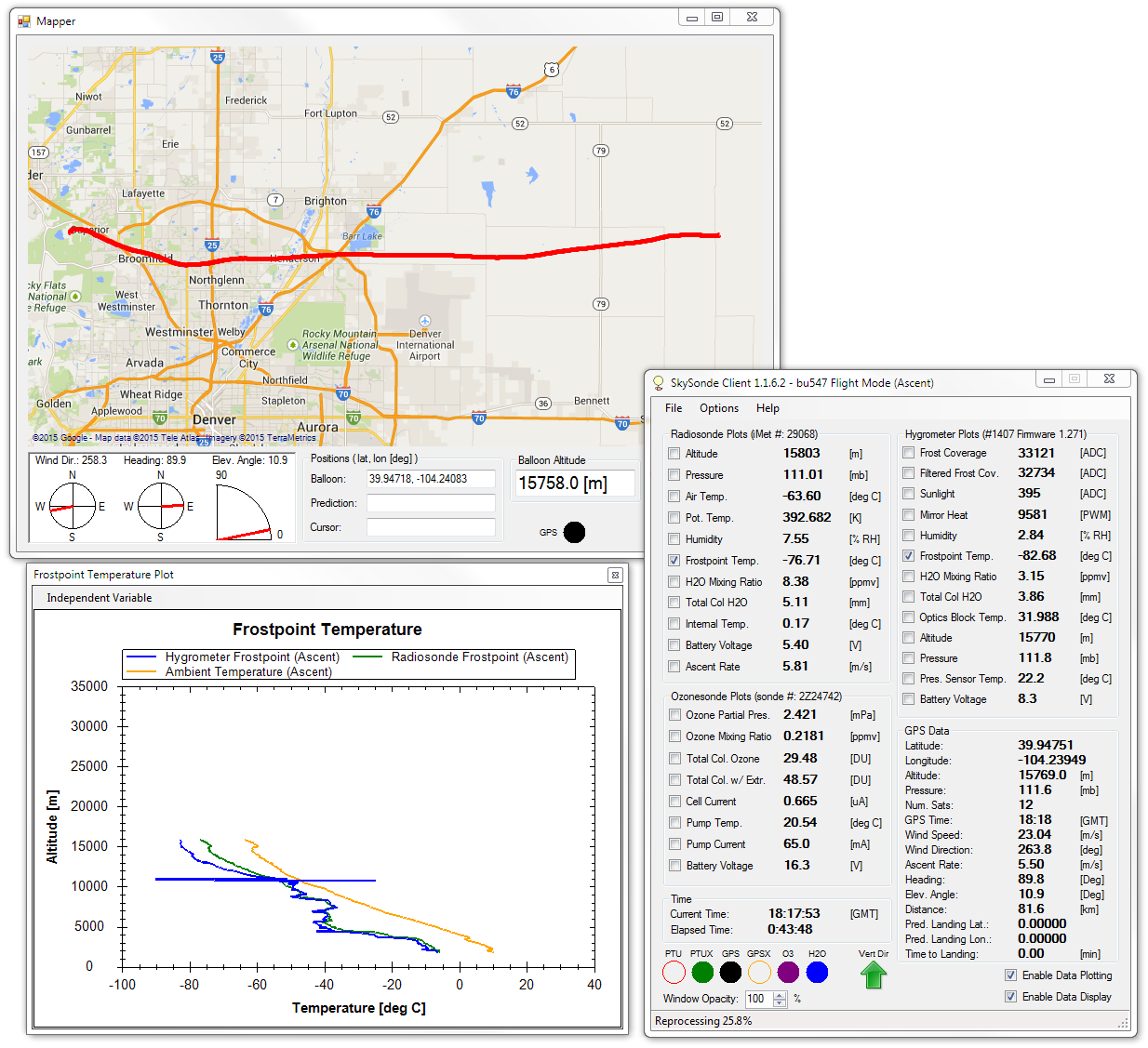Decrease Window Opacity with the down stepper
Screen dimensions: 1148x1048
(780, 1002)
